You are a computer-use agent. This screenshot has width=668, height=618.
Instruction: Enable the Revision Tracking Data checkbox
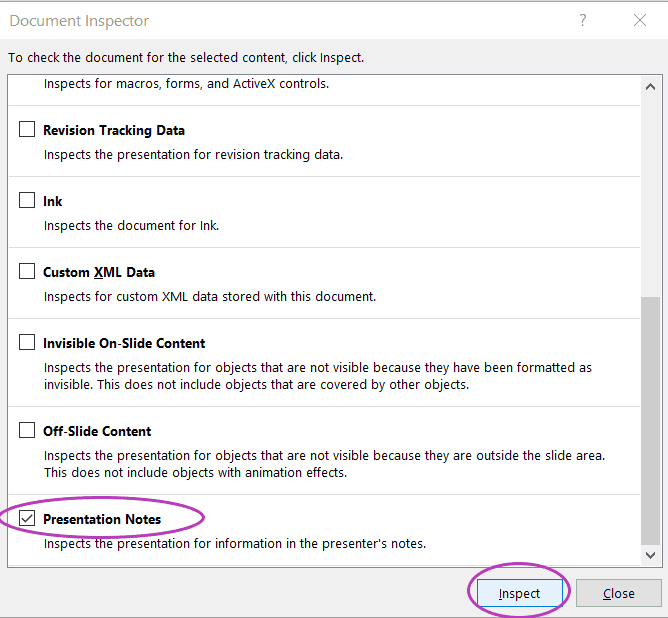[x=27, y=129]
